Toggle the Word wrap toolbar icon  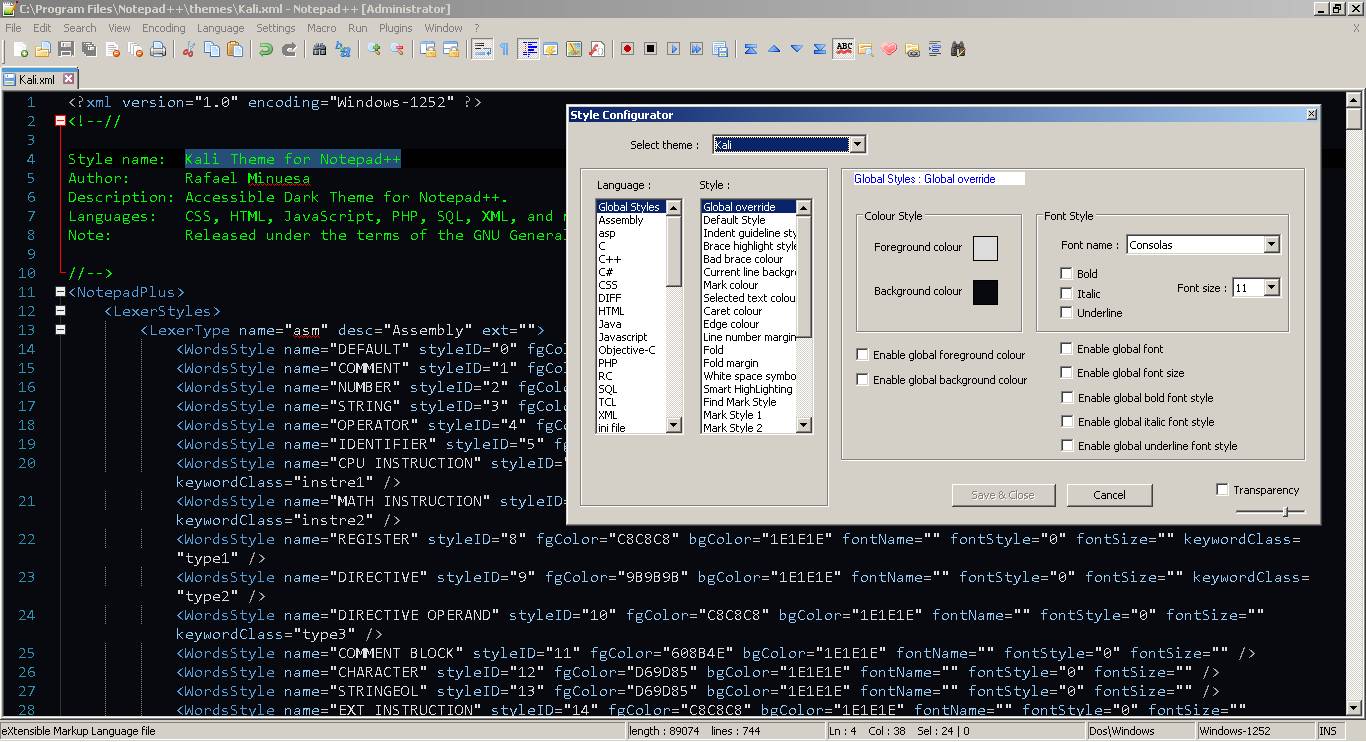pyautogui.click(x=481, y=49)
